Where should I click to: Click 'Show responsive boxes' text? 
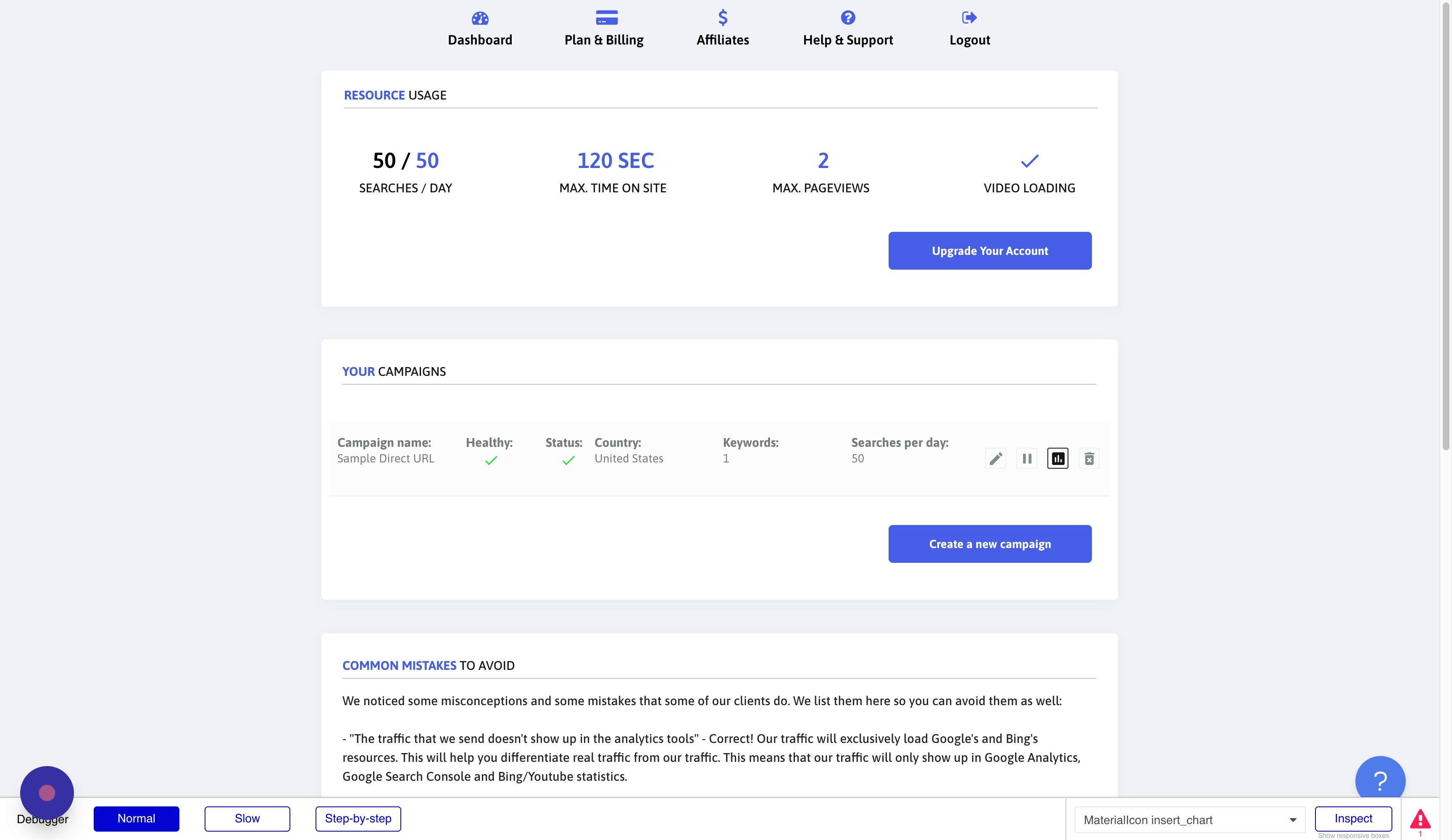(1353, 835)
